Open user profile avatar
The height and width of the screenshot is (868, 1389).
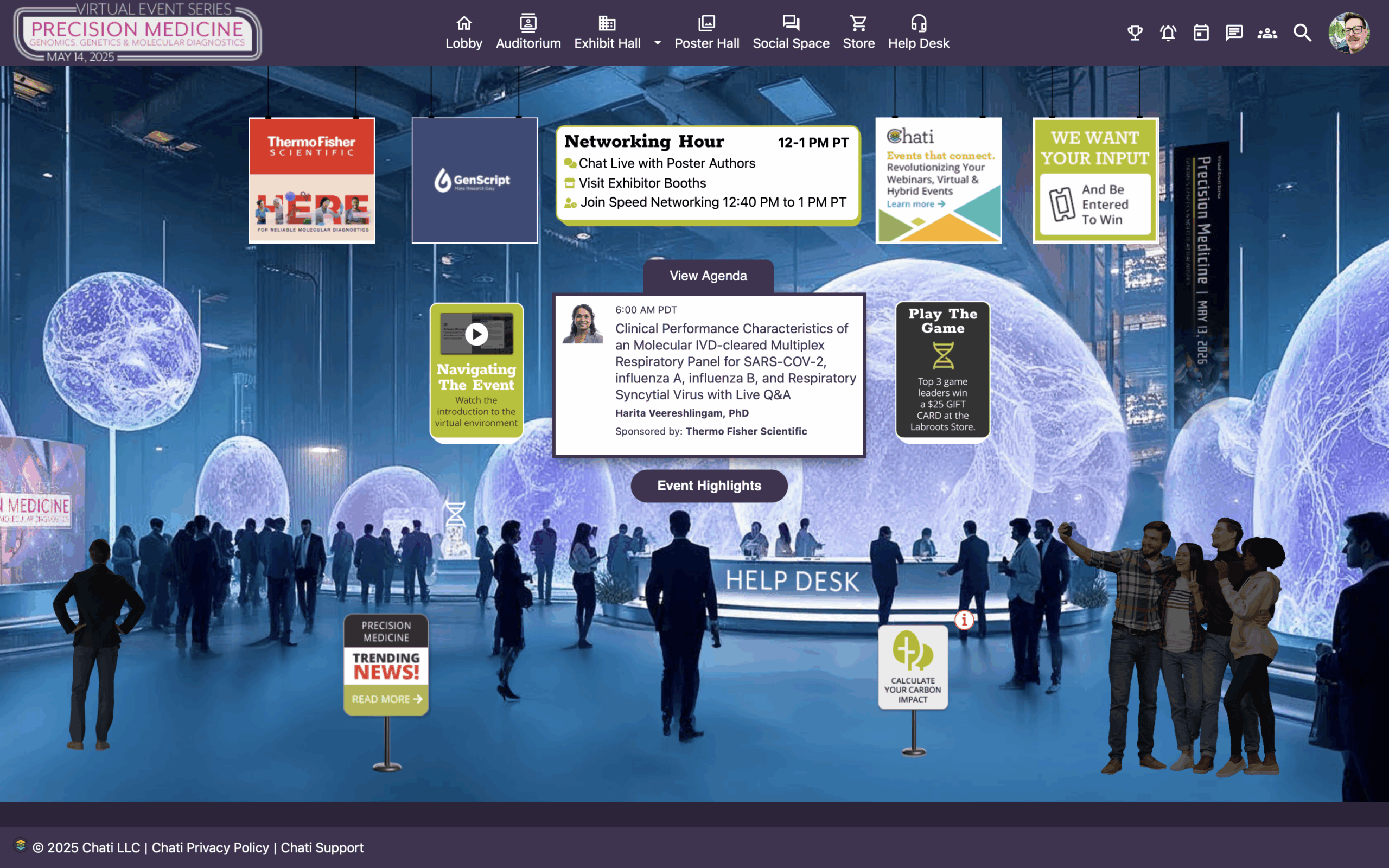point(1349,33)
